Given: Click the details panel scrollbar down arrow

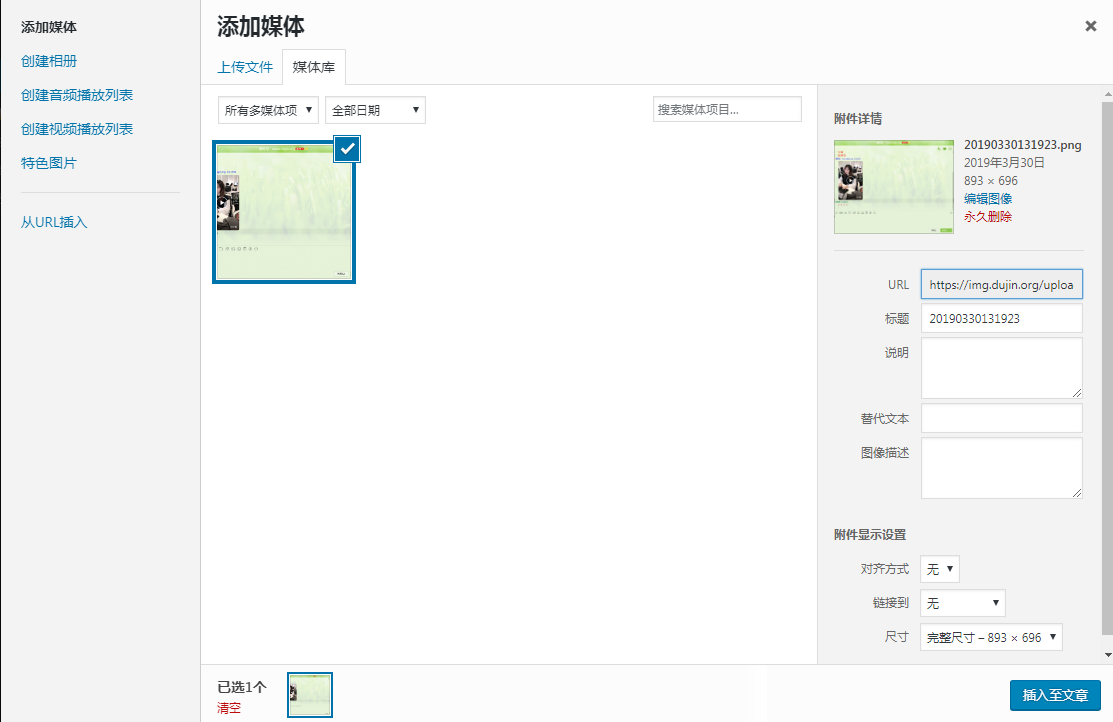Looking at the screenshot, I should coord(1107,655).
